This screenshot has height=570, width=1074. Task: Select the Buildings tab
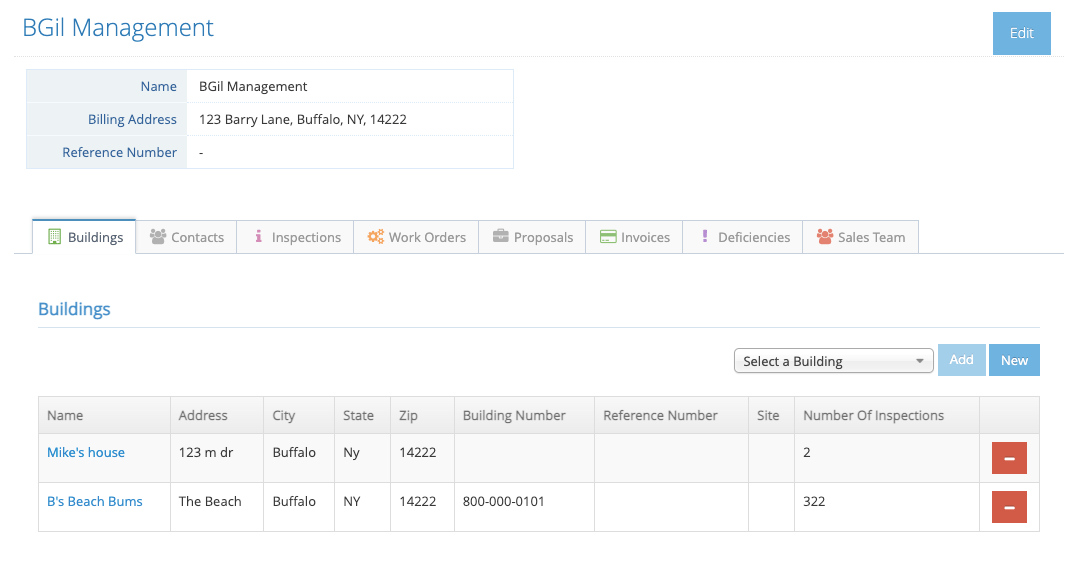(84, 237)
